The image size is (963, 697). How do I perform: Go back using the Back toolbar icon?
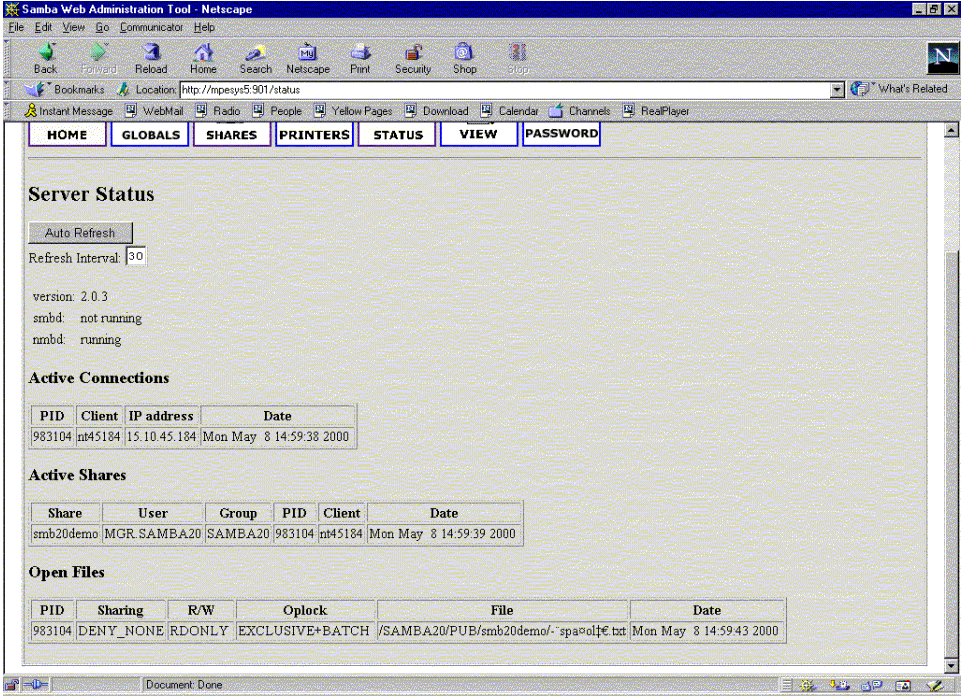(x=45, y=59)
